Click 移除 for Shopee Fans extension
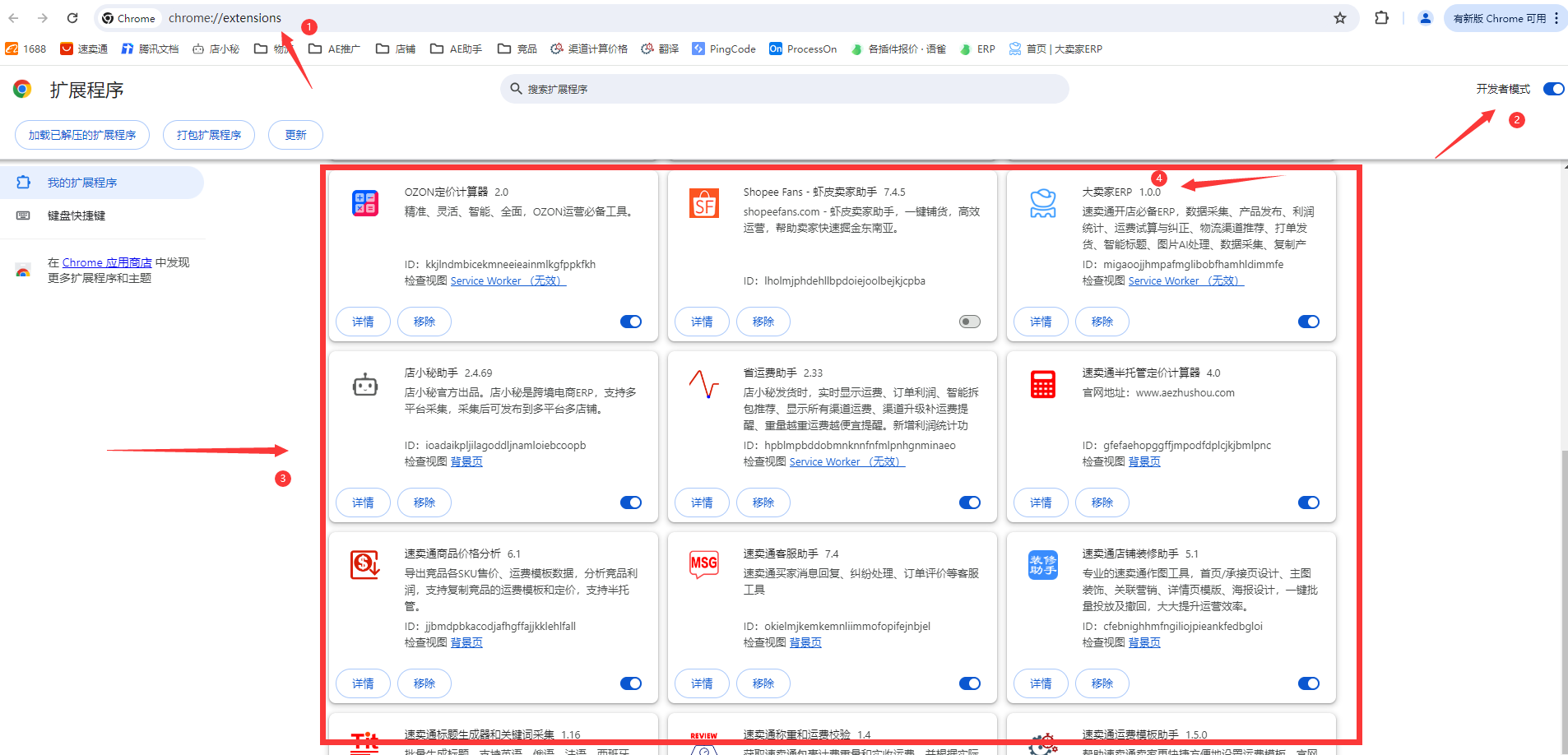The height and width of the screenshot is (755, 1568). [763, 322]
